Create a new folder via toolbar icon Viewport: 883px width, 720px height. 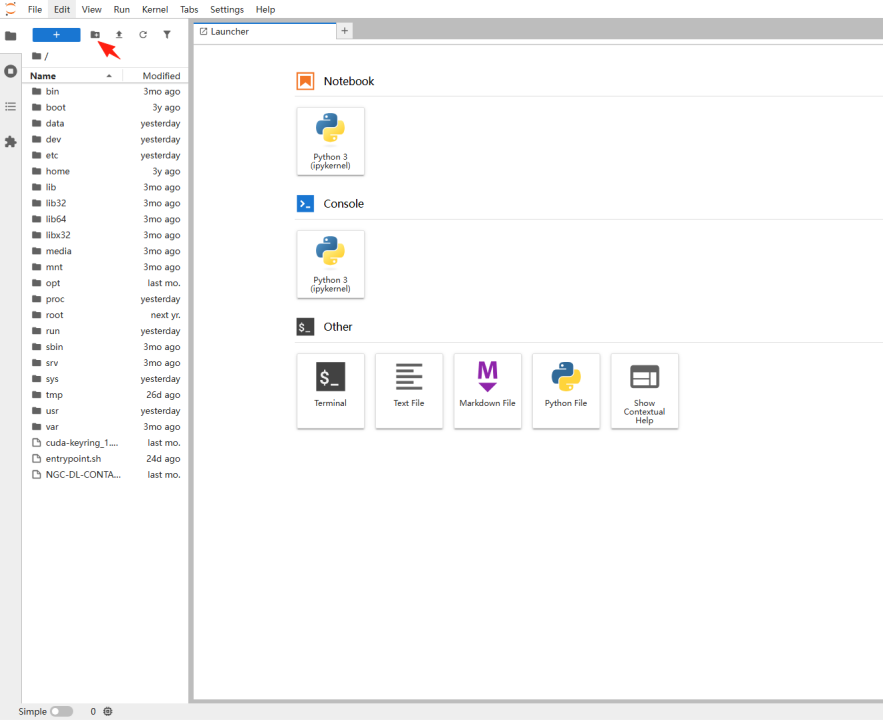click(95, 35)
